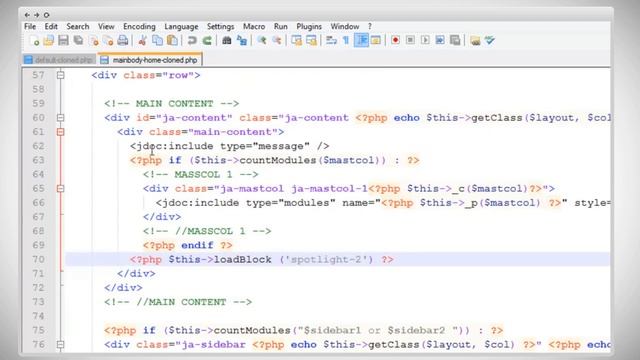Open the Encoding menu
The width and height of the screenshot is (640, 360).
point(139,27)
